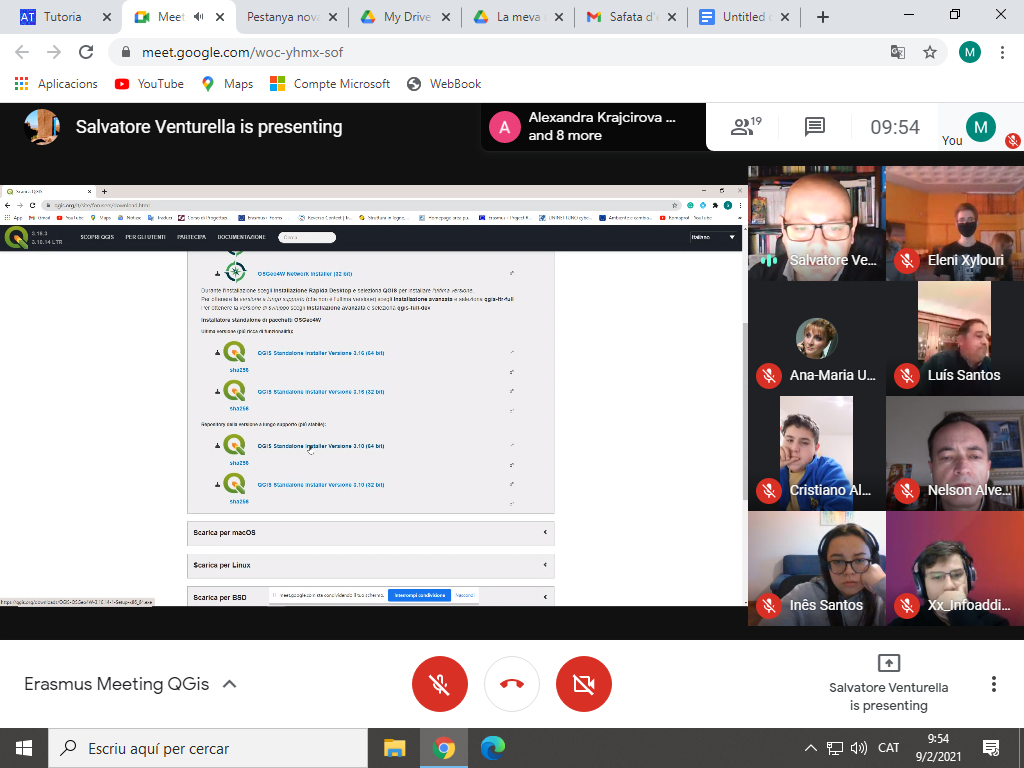Click the translate page icon in address bar
Screen dimensions: 1024x768
pos(898,52)
